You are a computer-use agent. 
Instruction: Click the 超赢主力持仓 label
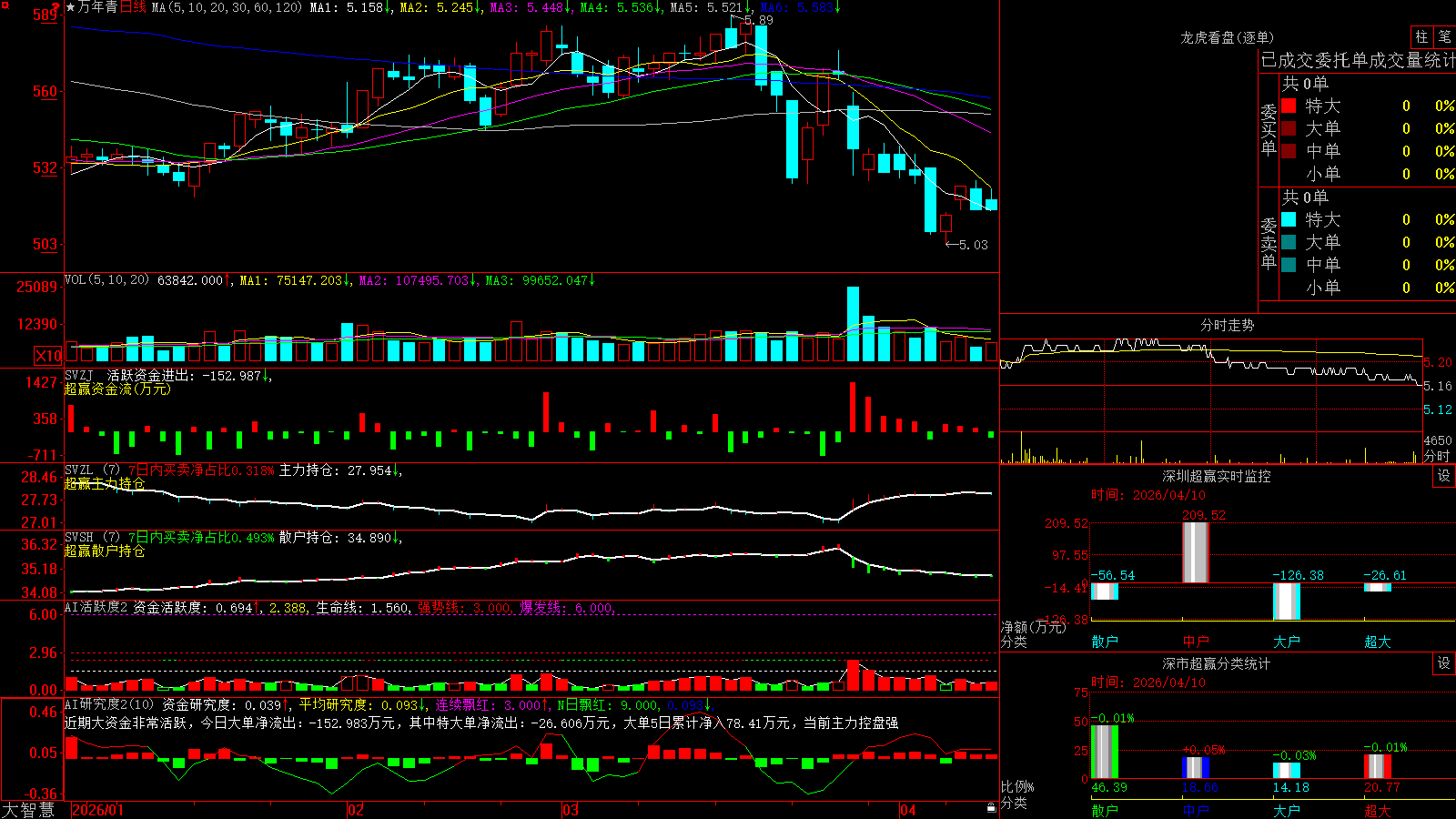coord(105,484)
